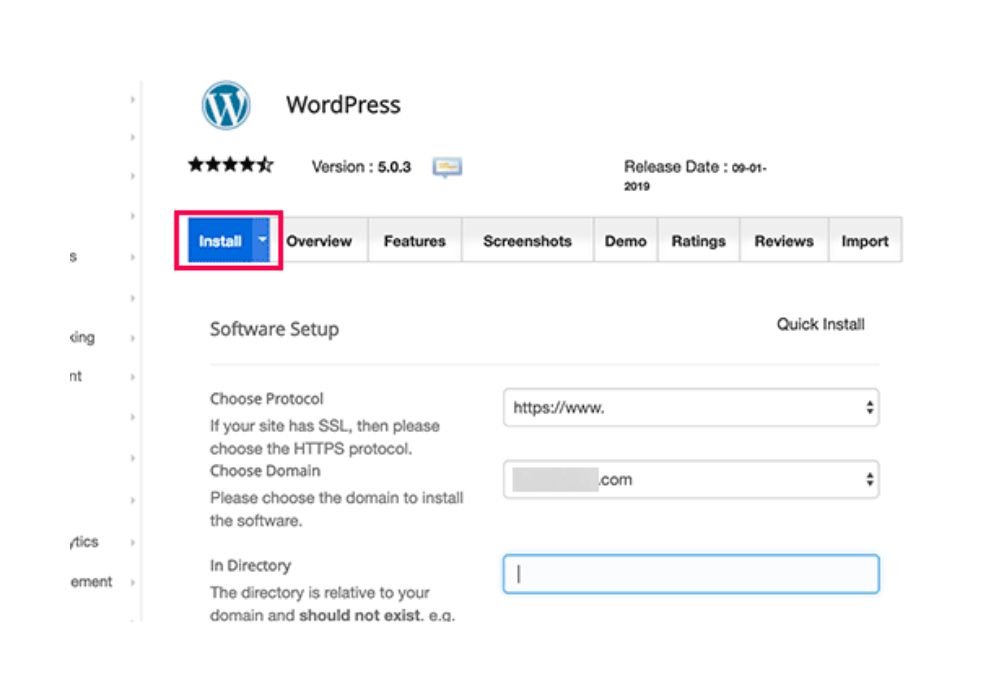Open the Install button dropdown arrow
1000x700 pixels.
262,240
